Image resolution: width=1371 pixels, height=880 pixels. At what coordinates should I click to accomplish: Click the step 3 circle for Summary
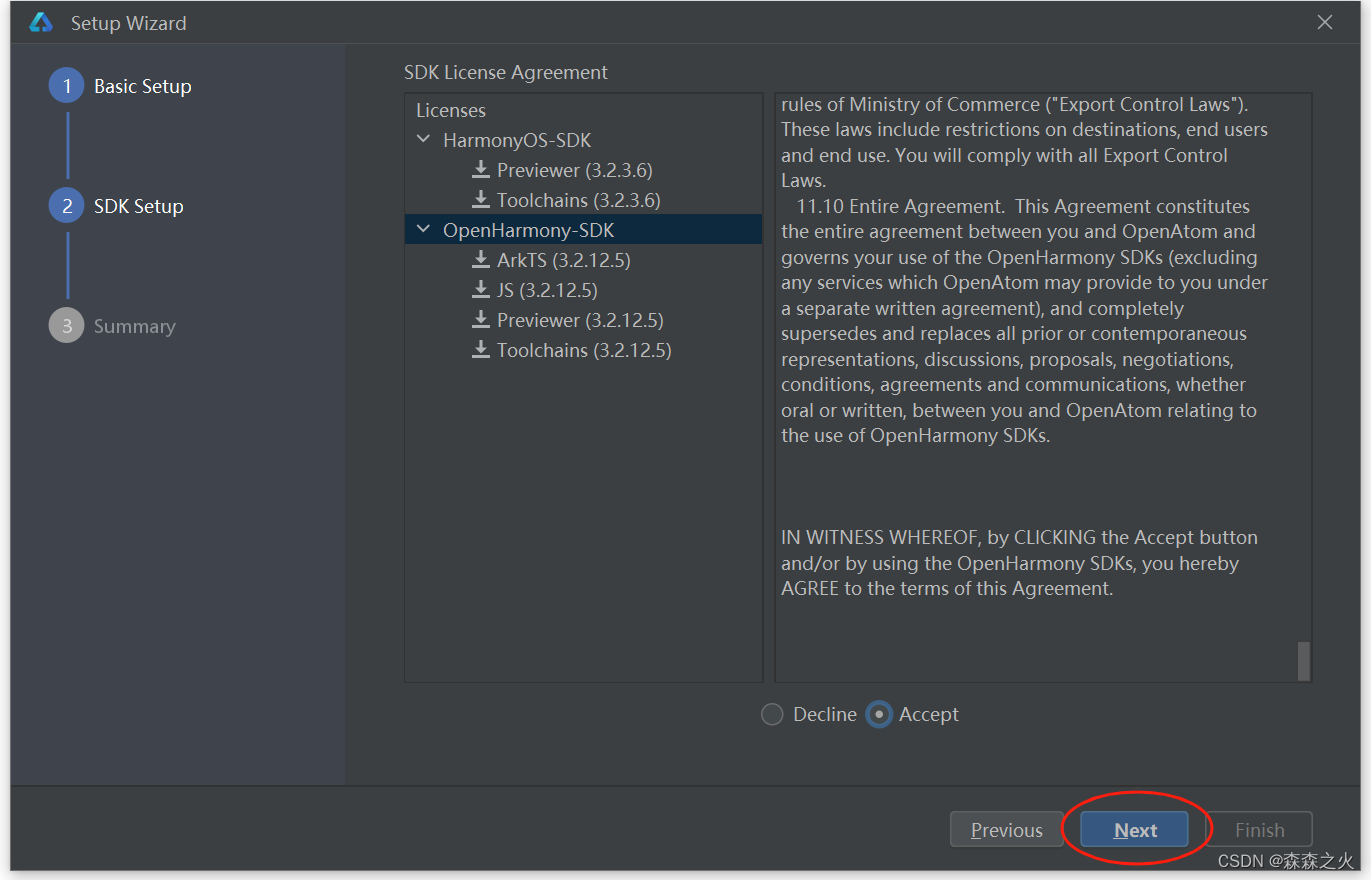coord(67,326)
